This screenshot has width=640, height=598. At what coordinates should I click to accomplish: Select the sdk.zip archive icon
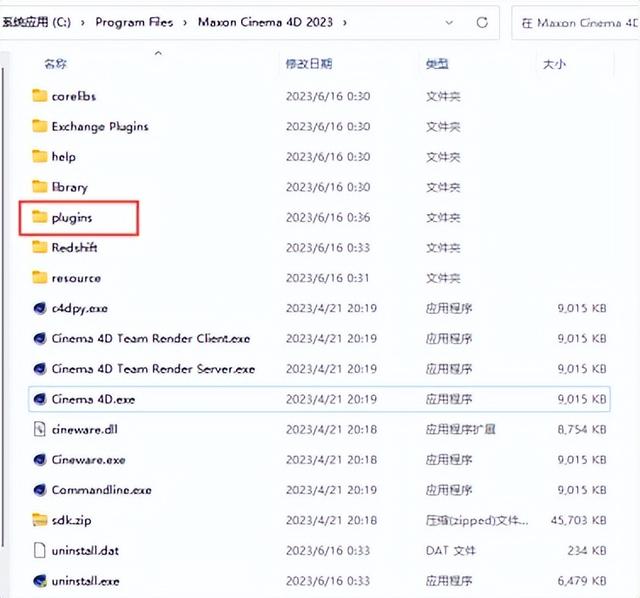pyautogui.click(x=40, y=520)
